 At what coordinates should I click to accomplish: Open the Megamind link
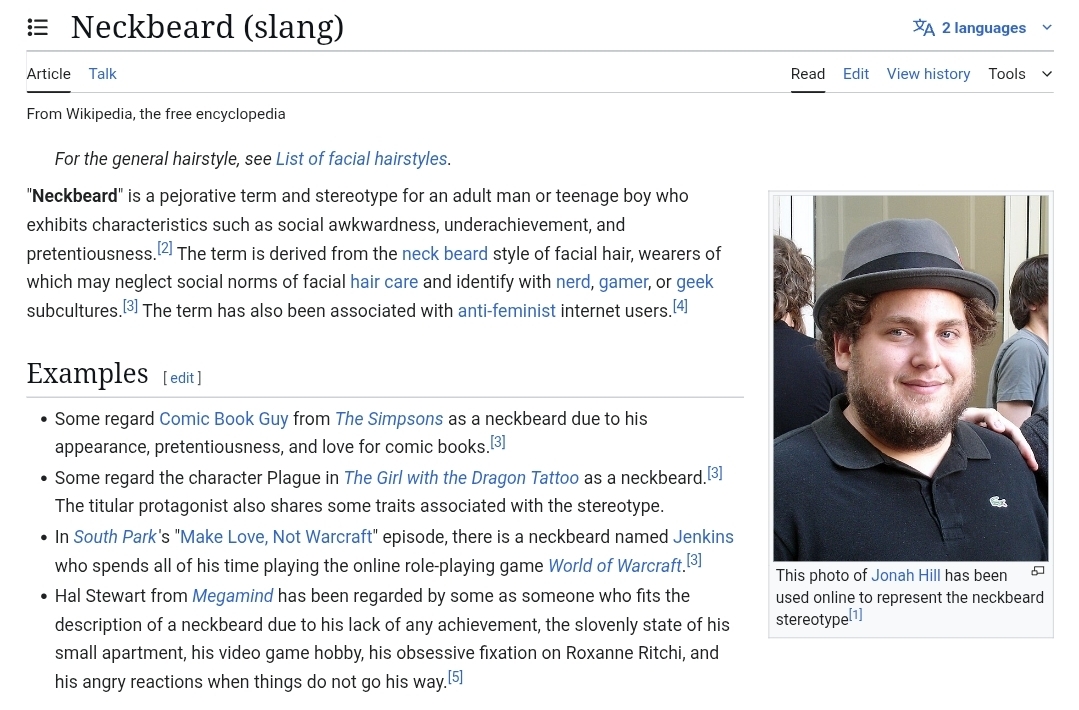[x=233, y=596]
